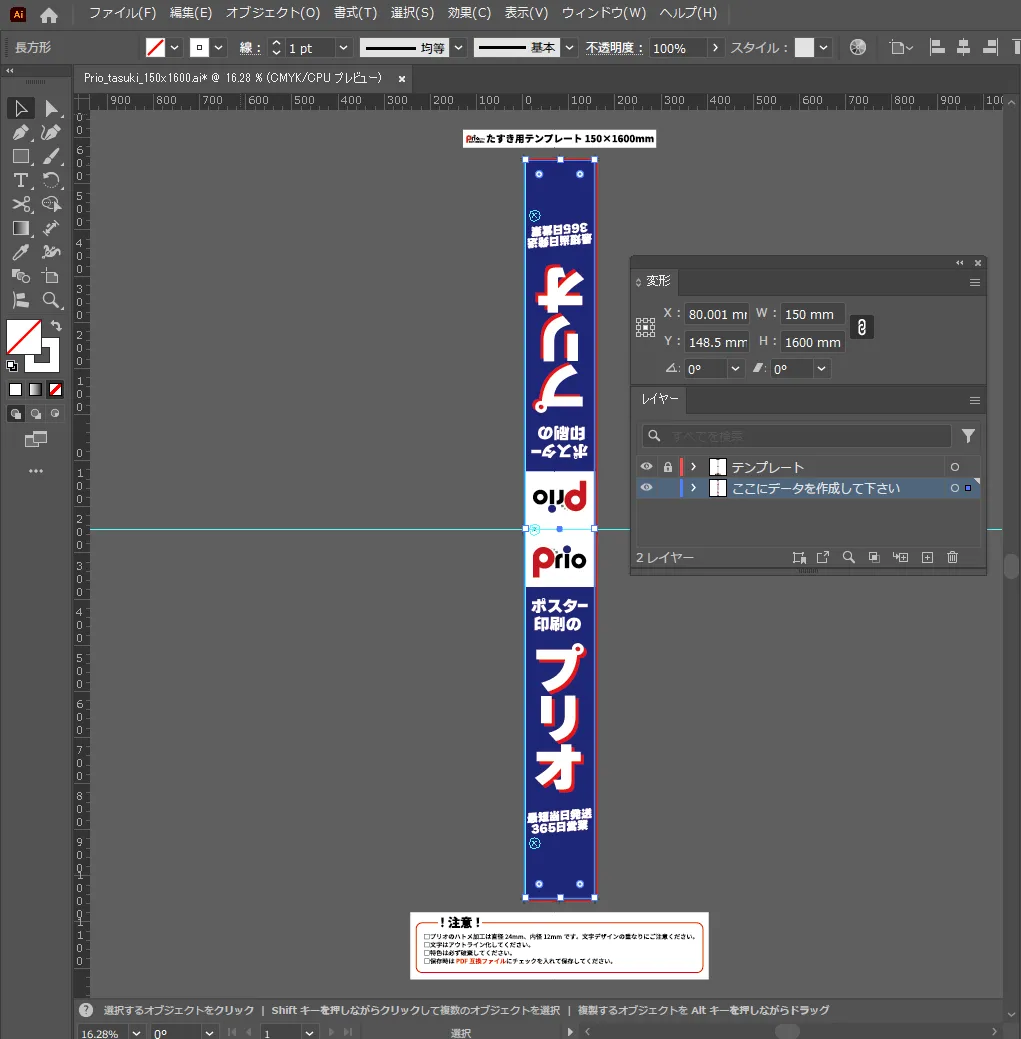Close the Prio_tasuki document tab
The height and width of the screenshot is (1039, 1021).
tap(402, 79)
